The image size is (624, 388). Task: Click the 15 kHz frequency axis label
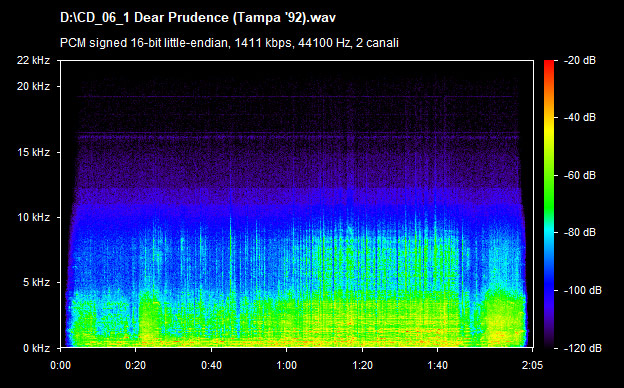click(33, 152)
